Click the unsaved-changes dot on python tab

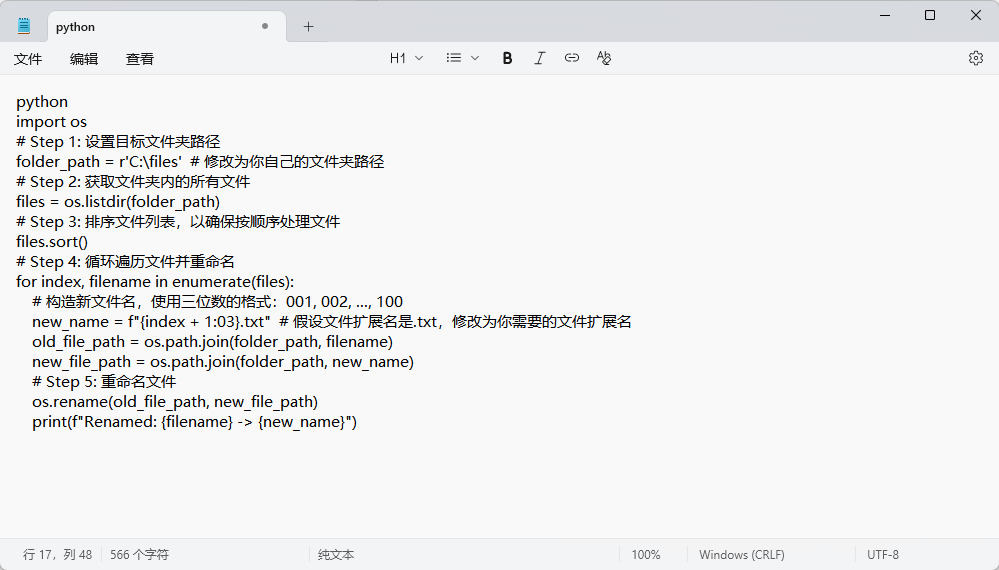265,26
